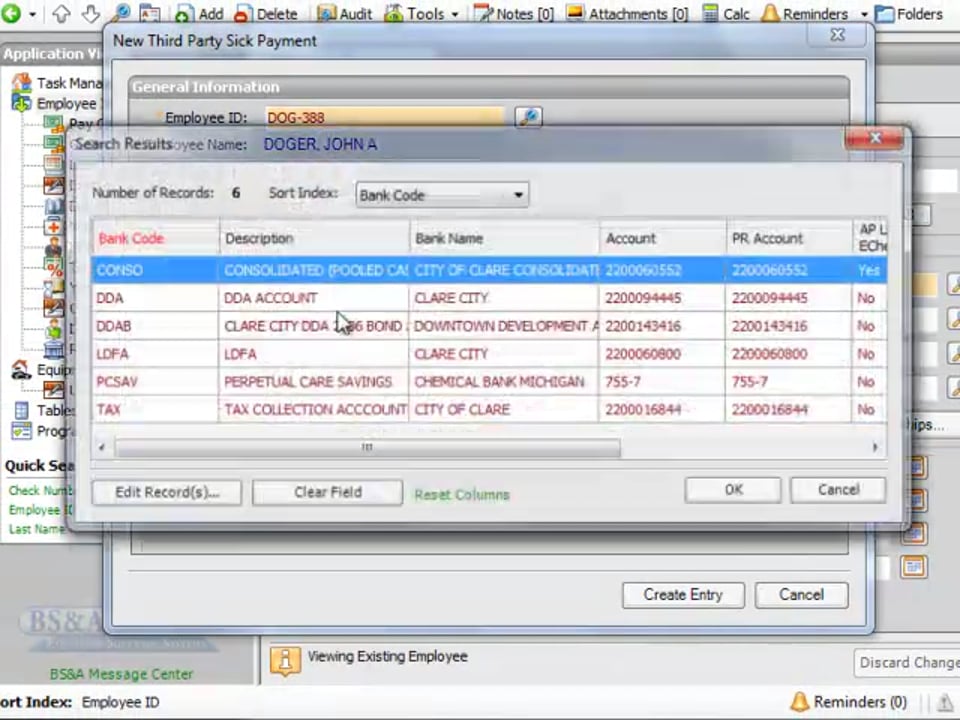Image resolution: width=960 pixels, height=720 pixels.
Task: Click the Reminders bell in status bar
Action: click(x=799, y=702)
